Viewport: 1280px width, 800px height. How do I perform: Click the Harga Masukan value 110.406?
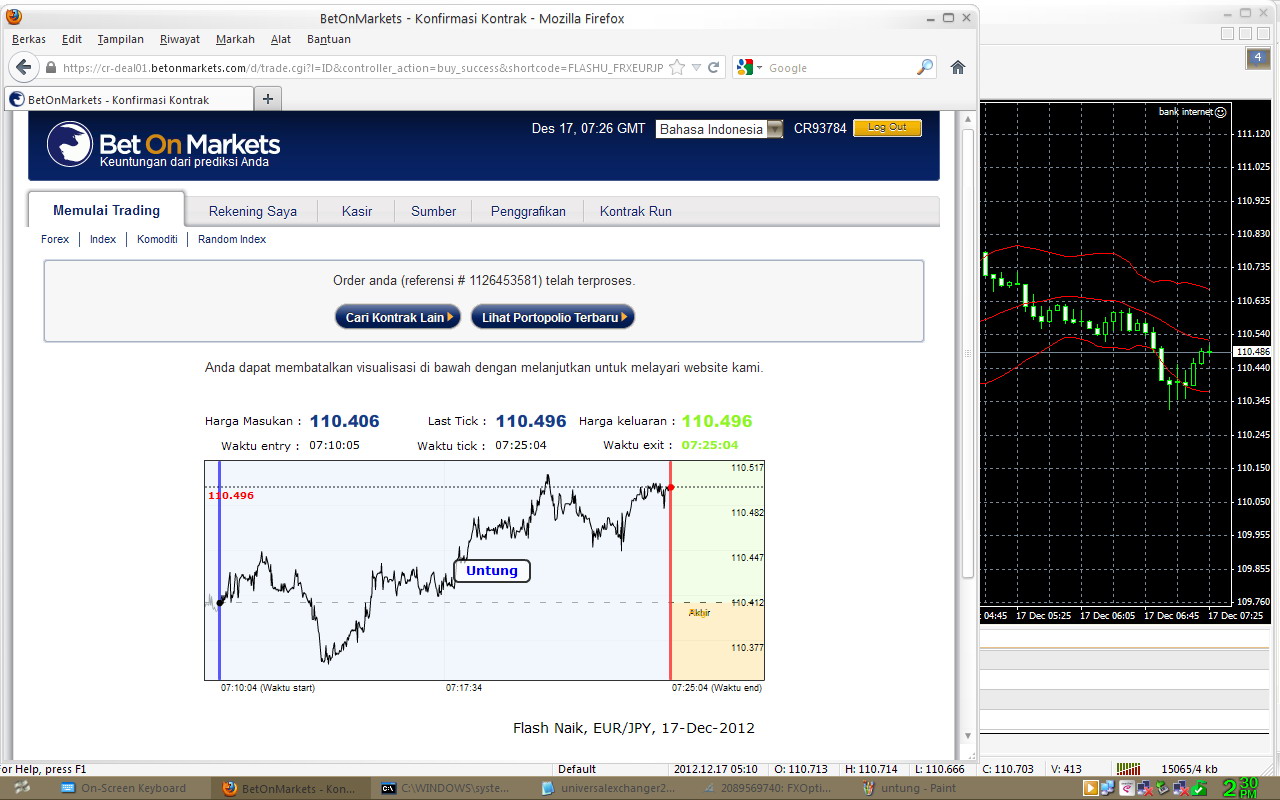click(x=344, y=421)
